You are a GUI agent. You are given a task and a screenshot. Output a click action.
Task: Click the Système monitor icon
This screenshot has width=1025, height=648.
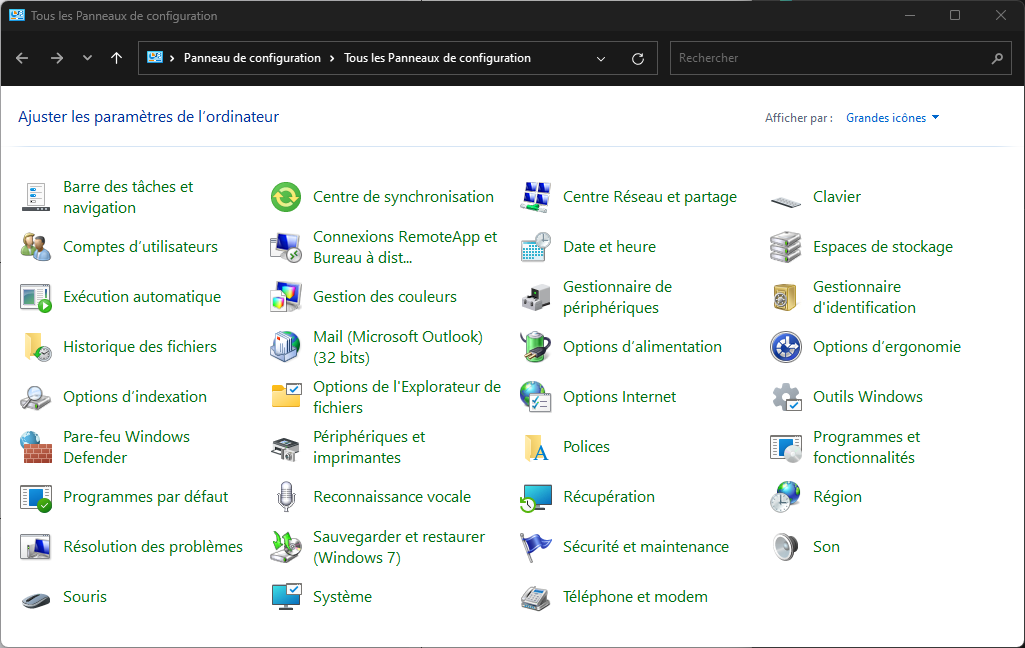coord(286,597)
